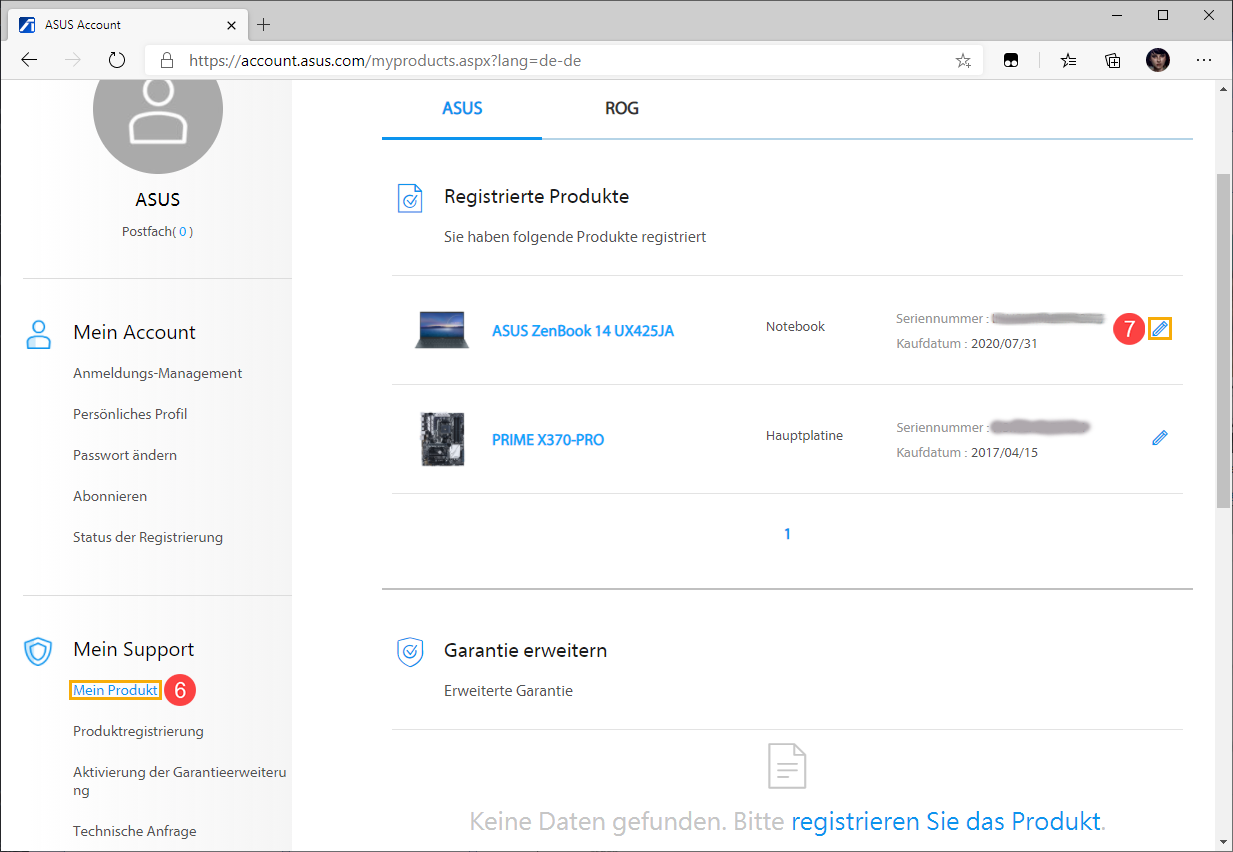Image resolution: width=1233 pixels, height=852 pixels.
Task: Click the Registrierte Produkte heading
Action: pyautogui.click(x=537, y=197)
